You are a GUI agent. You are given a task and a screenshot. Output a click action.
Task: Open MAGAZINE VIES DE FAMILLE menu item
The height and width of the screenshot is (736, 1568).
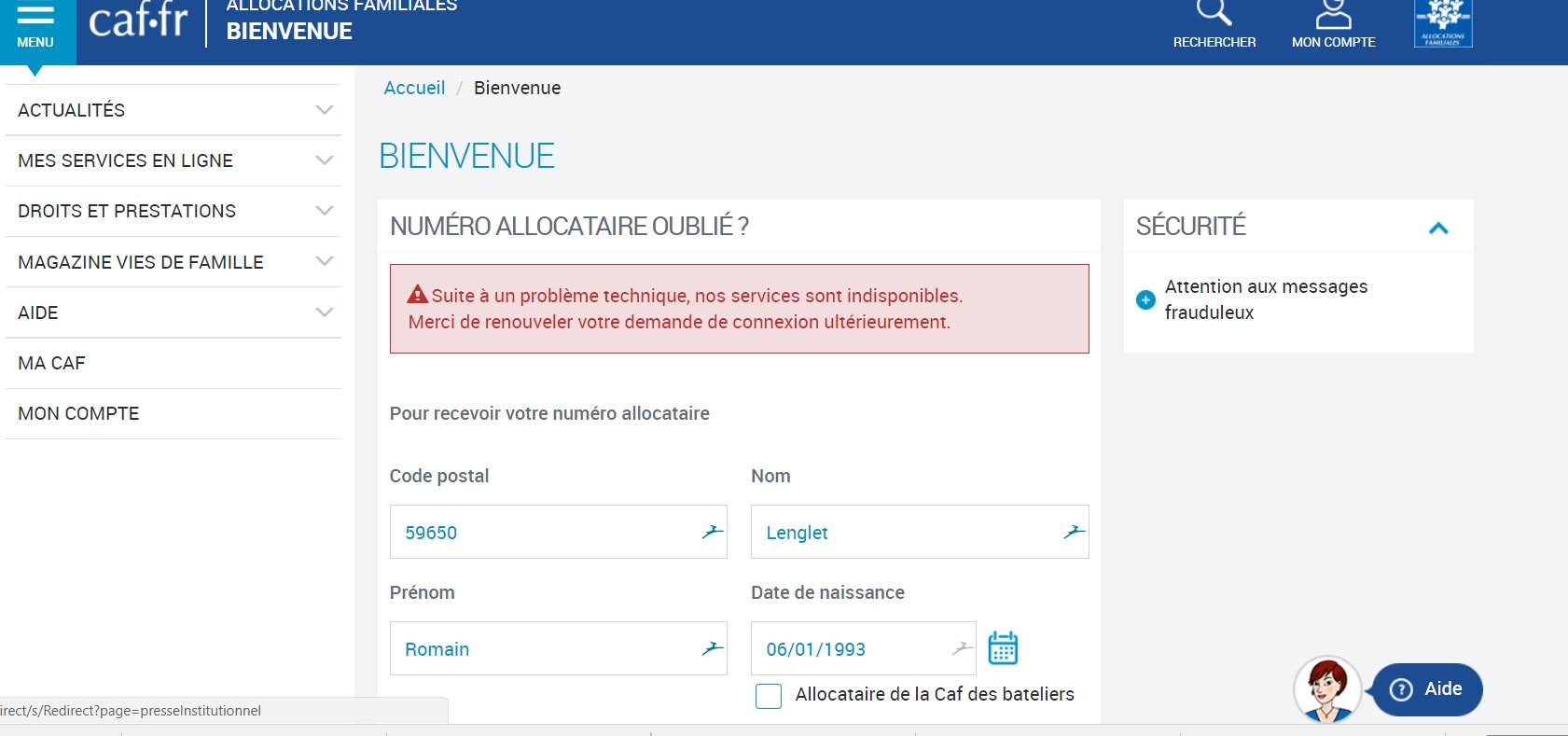tap(173, 262)
